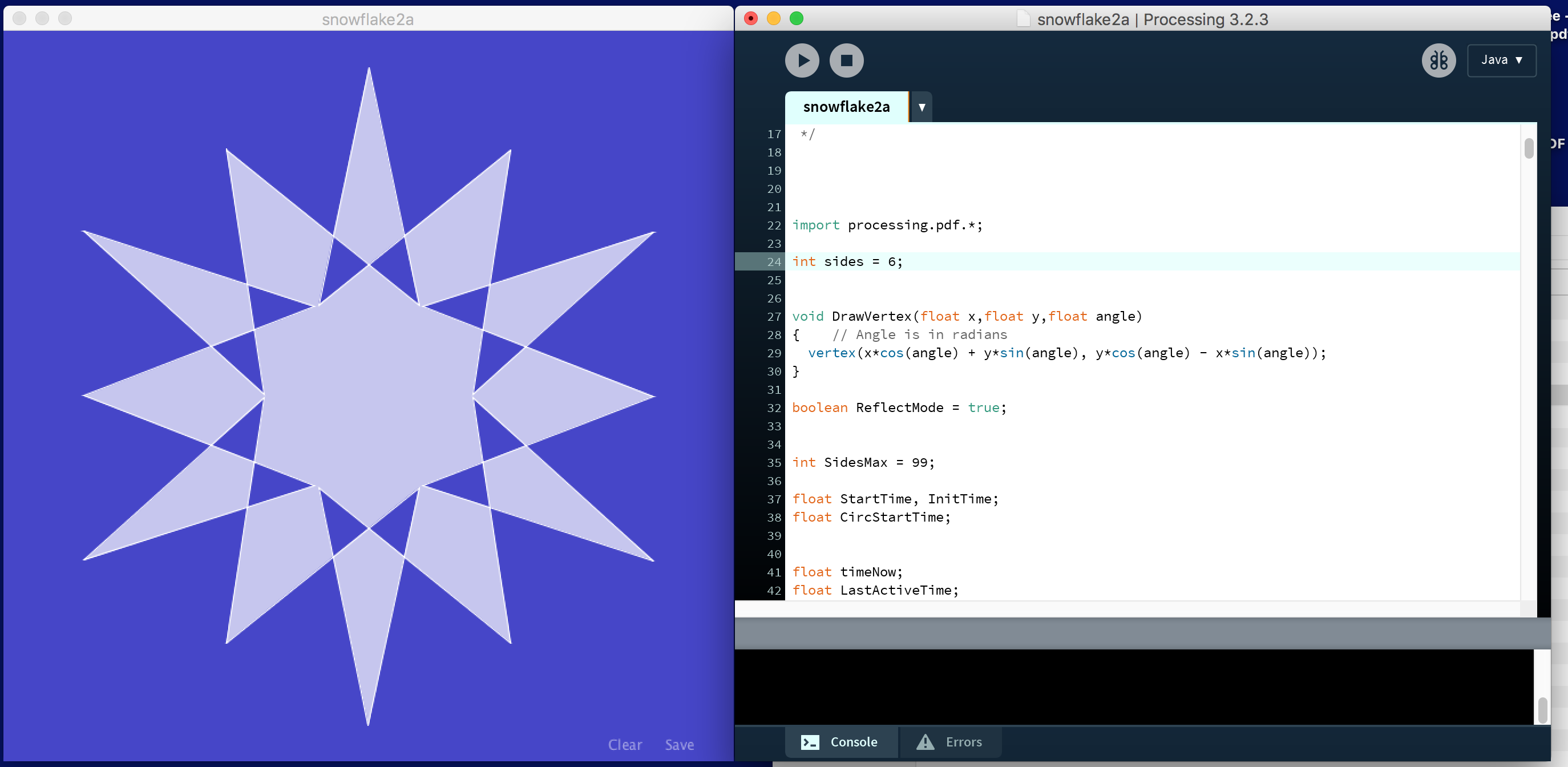
Task: Open the Java mode dropdown
Action: (x=1502, y=60)
